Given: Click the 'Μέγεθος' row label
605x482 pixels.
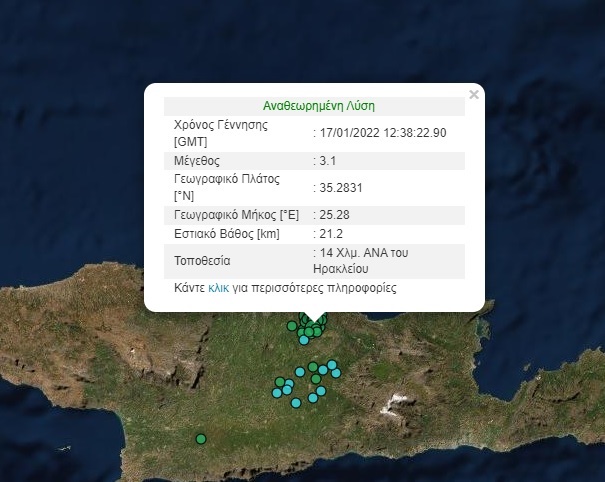Looking at the screenshot, I should 197,160.
